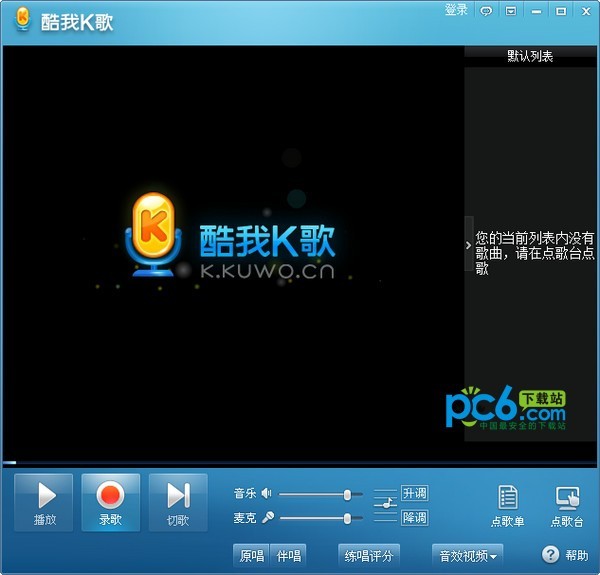Click the playback progress bar
Screen dimensions: 600x575
(x=299, y=463)
